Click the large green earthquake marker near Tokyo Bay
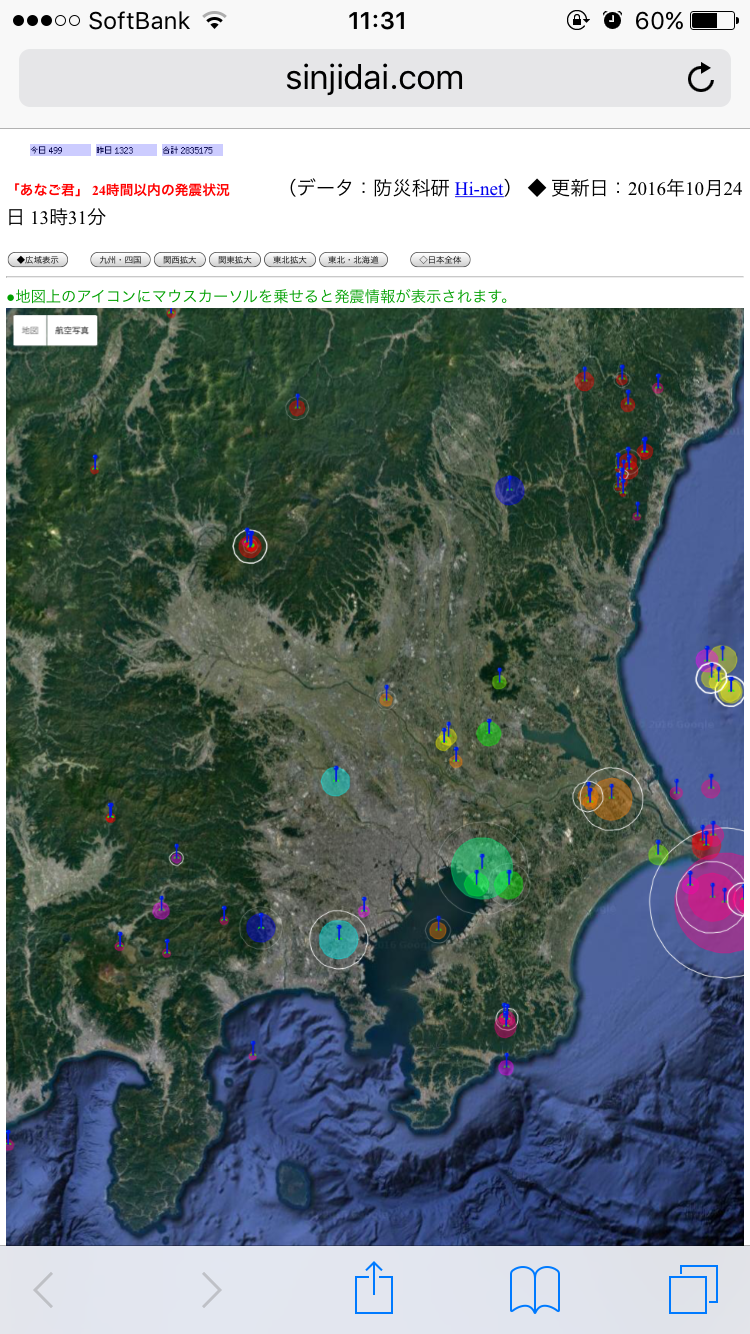 point(481,867)
